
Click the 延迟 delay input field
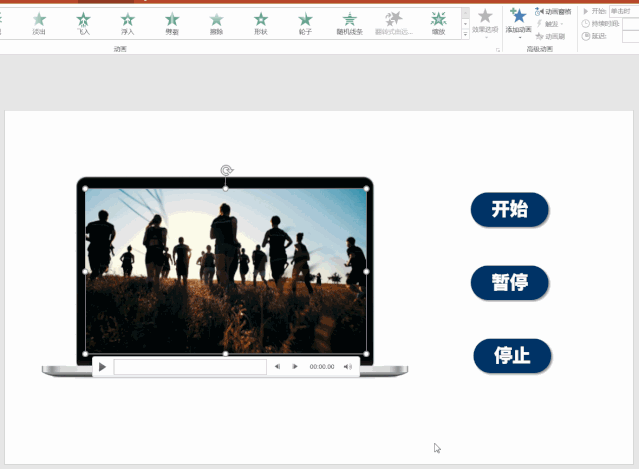(630, 36)
